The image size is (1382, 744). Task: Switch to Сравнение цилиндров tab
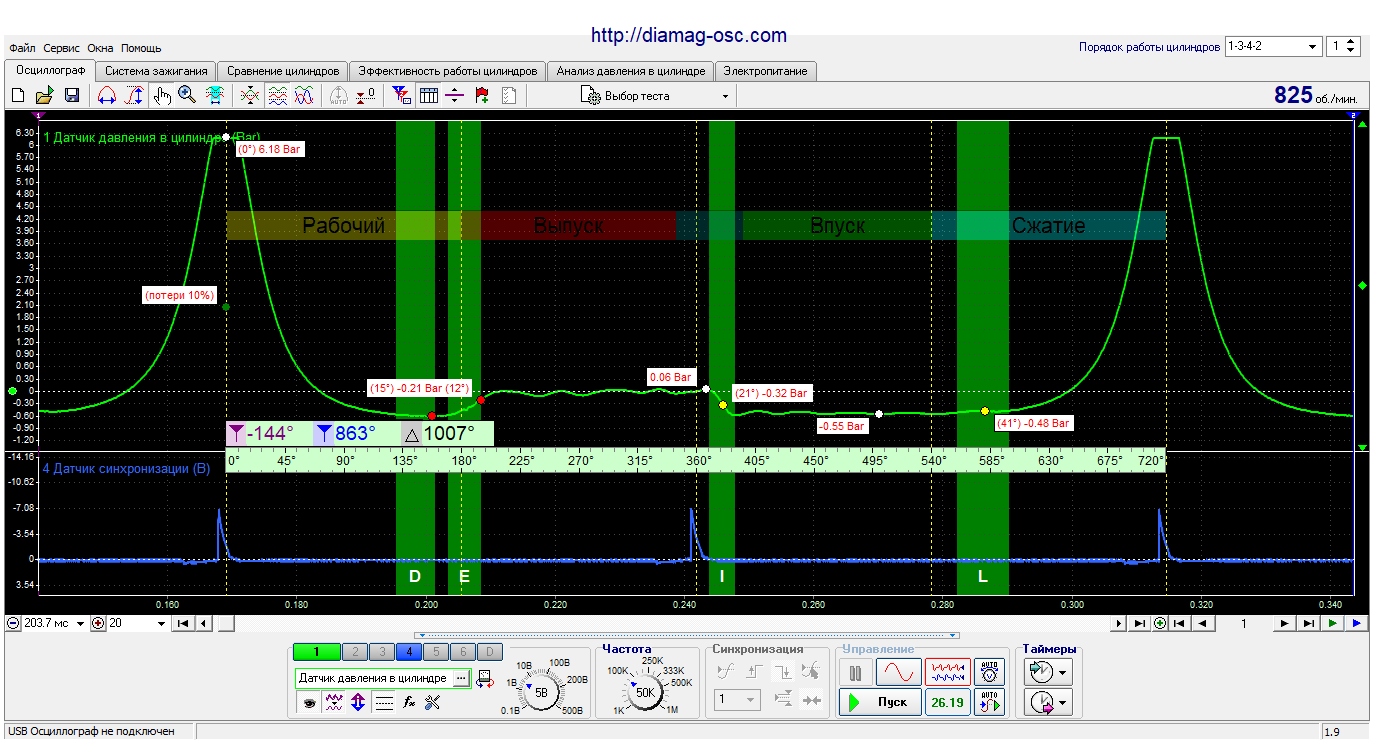pos(283,71)
